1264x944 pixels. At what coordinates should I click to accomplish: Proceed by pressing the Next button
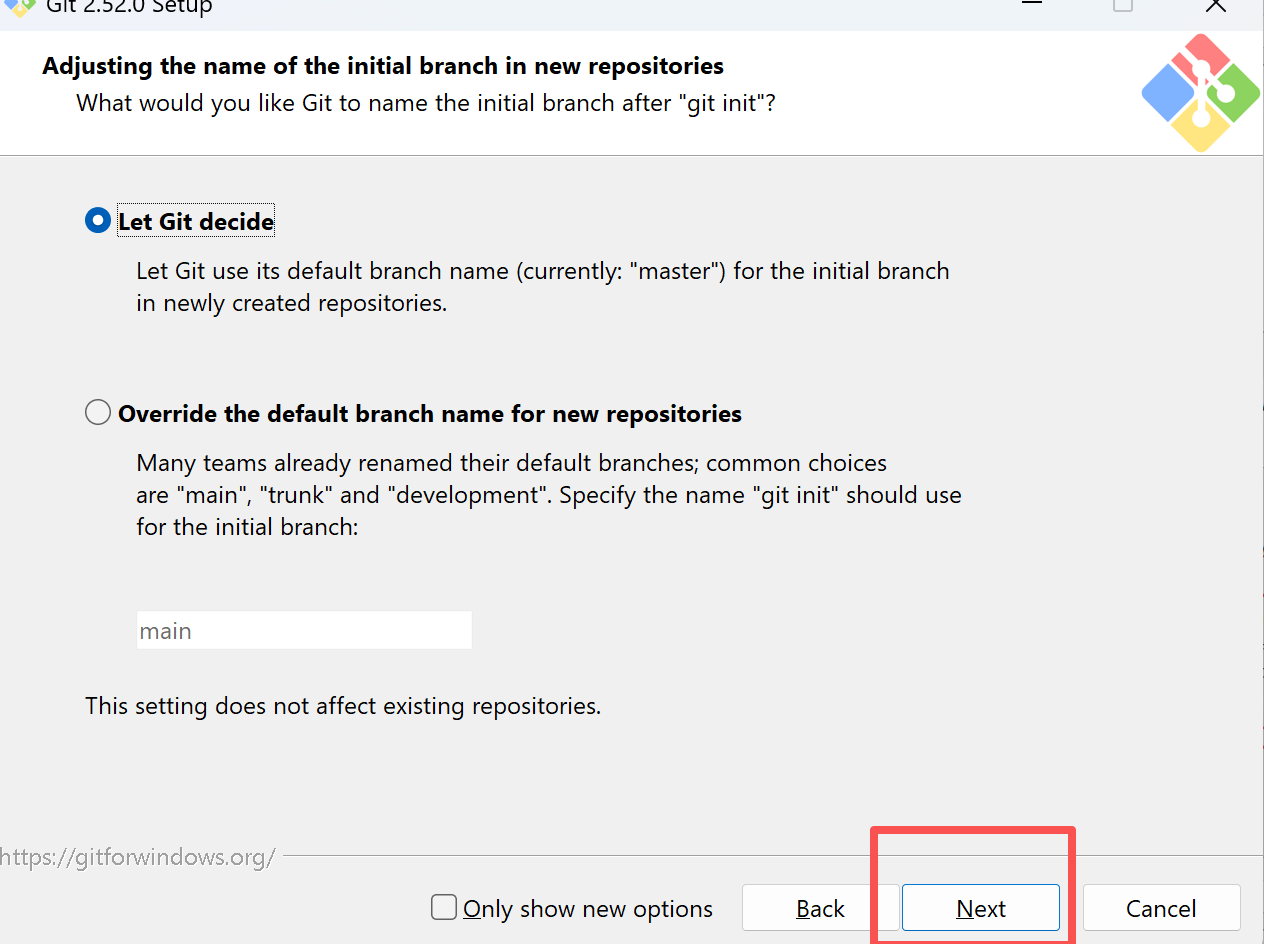coord(980,908)
